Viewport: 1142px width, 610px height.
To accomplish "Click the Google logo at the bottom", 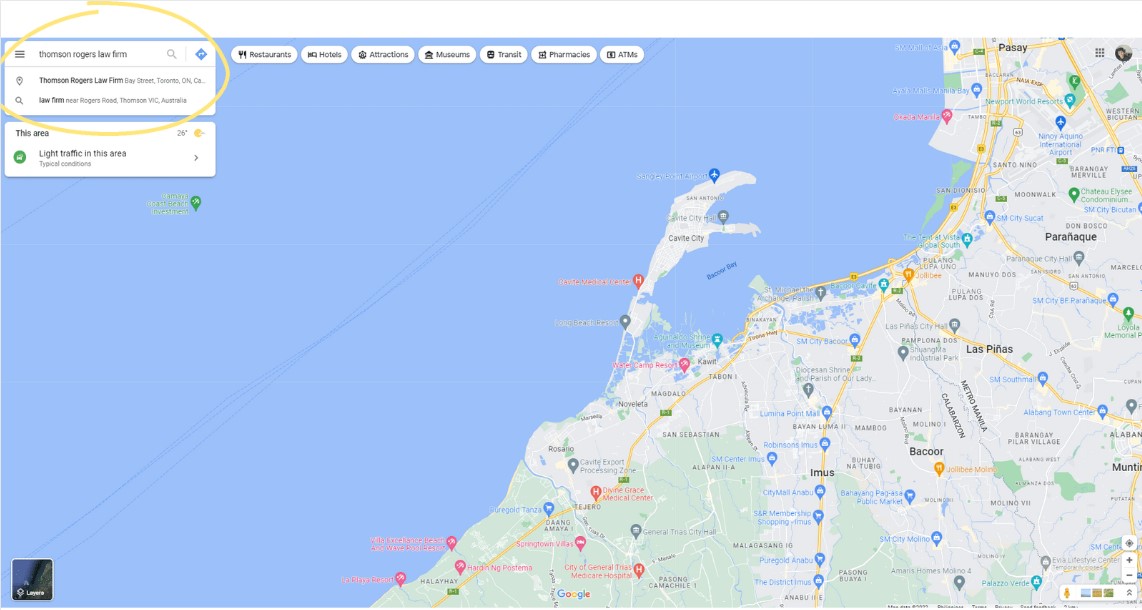I will 573,593.
